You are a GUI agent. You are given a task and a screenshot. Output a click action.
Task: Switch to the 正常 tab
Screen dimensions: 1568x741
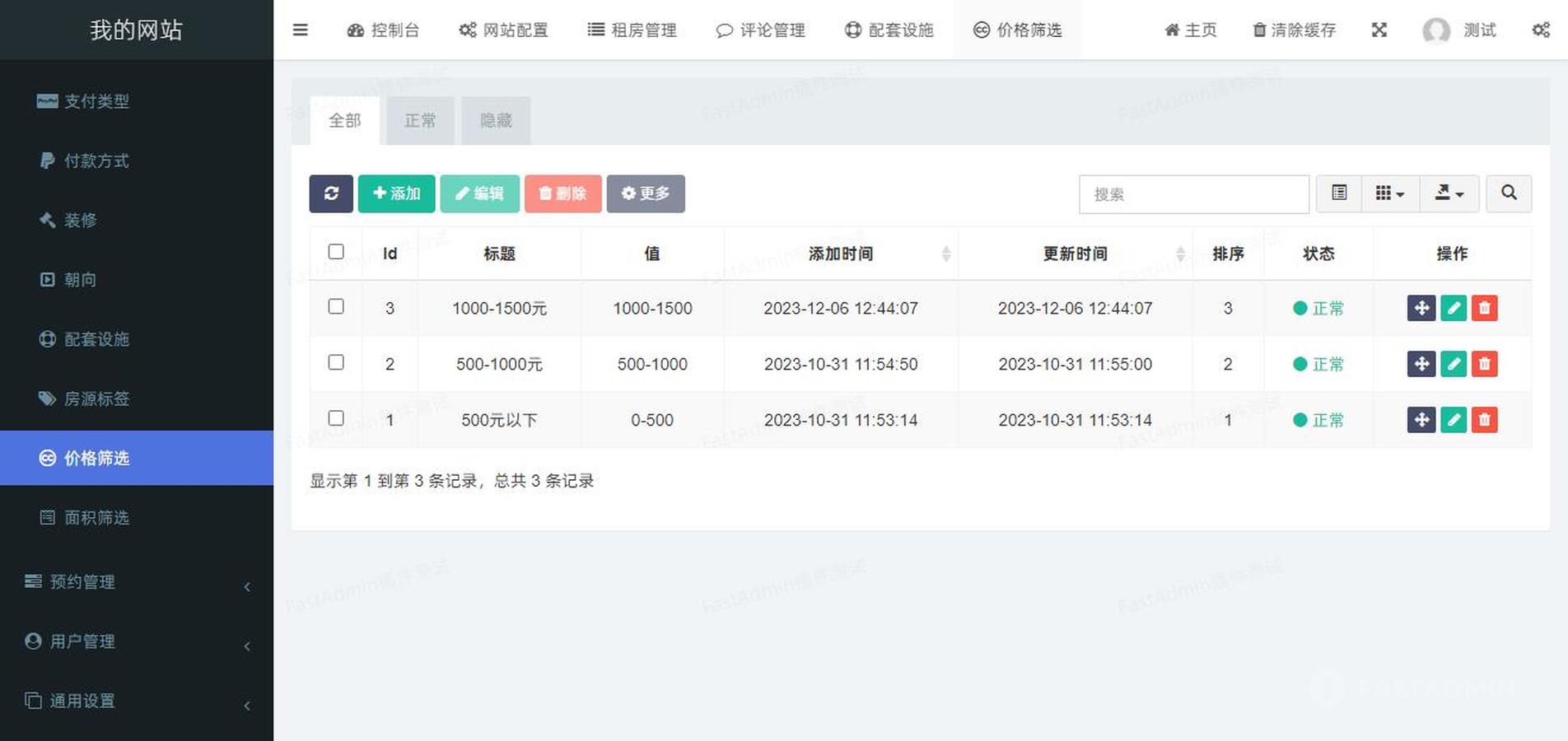(x=420, y=121)
